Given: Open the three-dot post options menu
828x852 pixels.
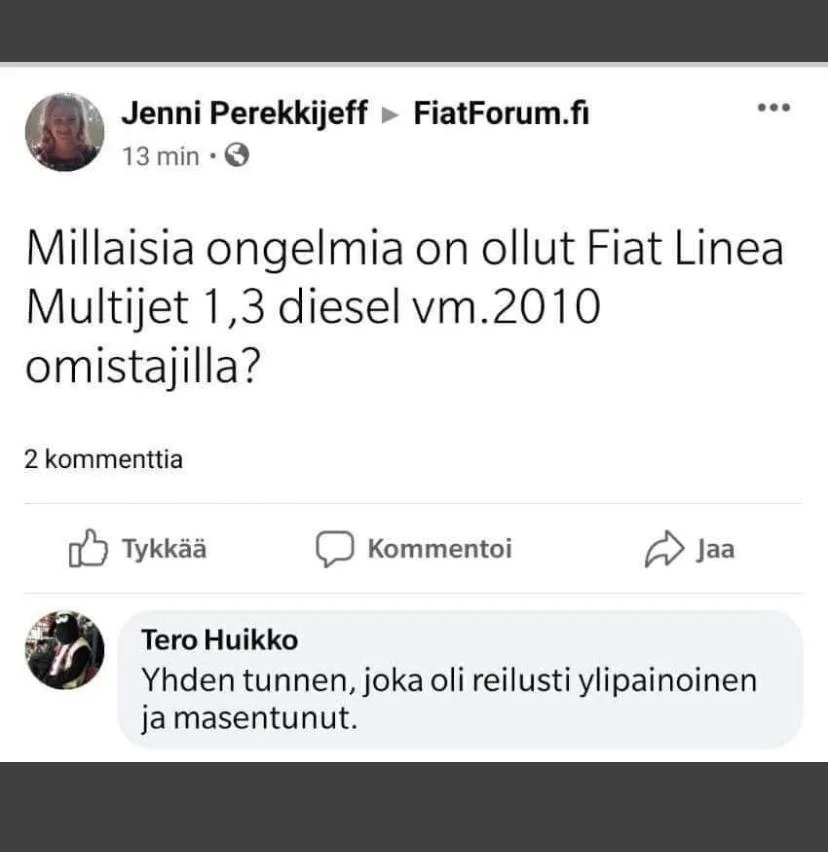Looking at the screenshot, I should 773,108.
